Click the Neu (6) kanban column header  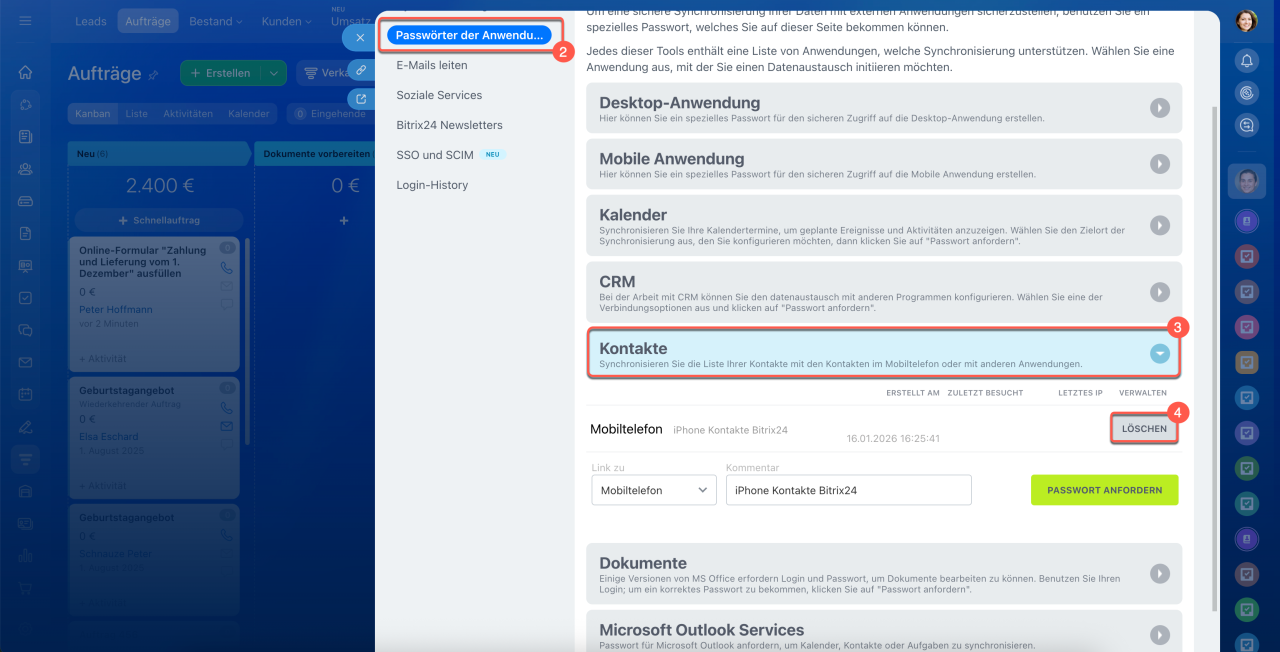tap(159, 154)
